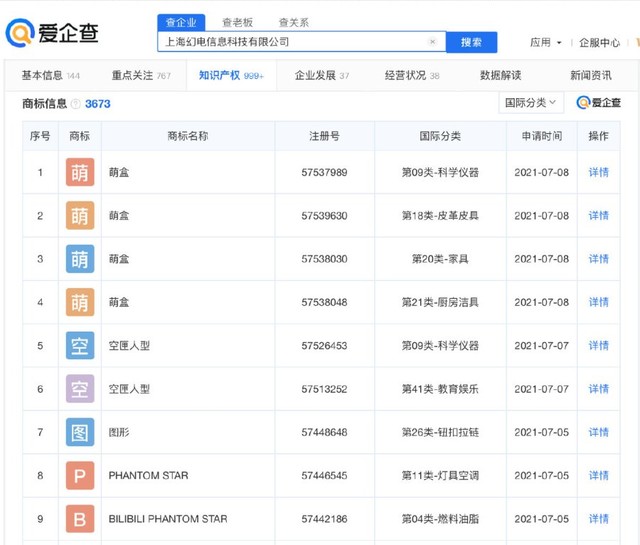View 详情 for the 图形 trademark row

(x=598, y=432)
